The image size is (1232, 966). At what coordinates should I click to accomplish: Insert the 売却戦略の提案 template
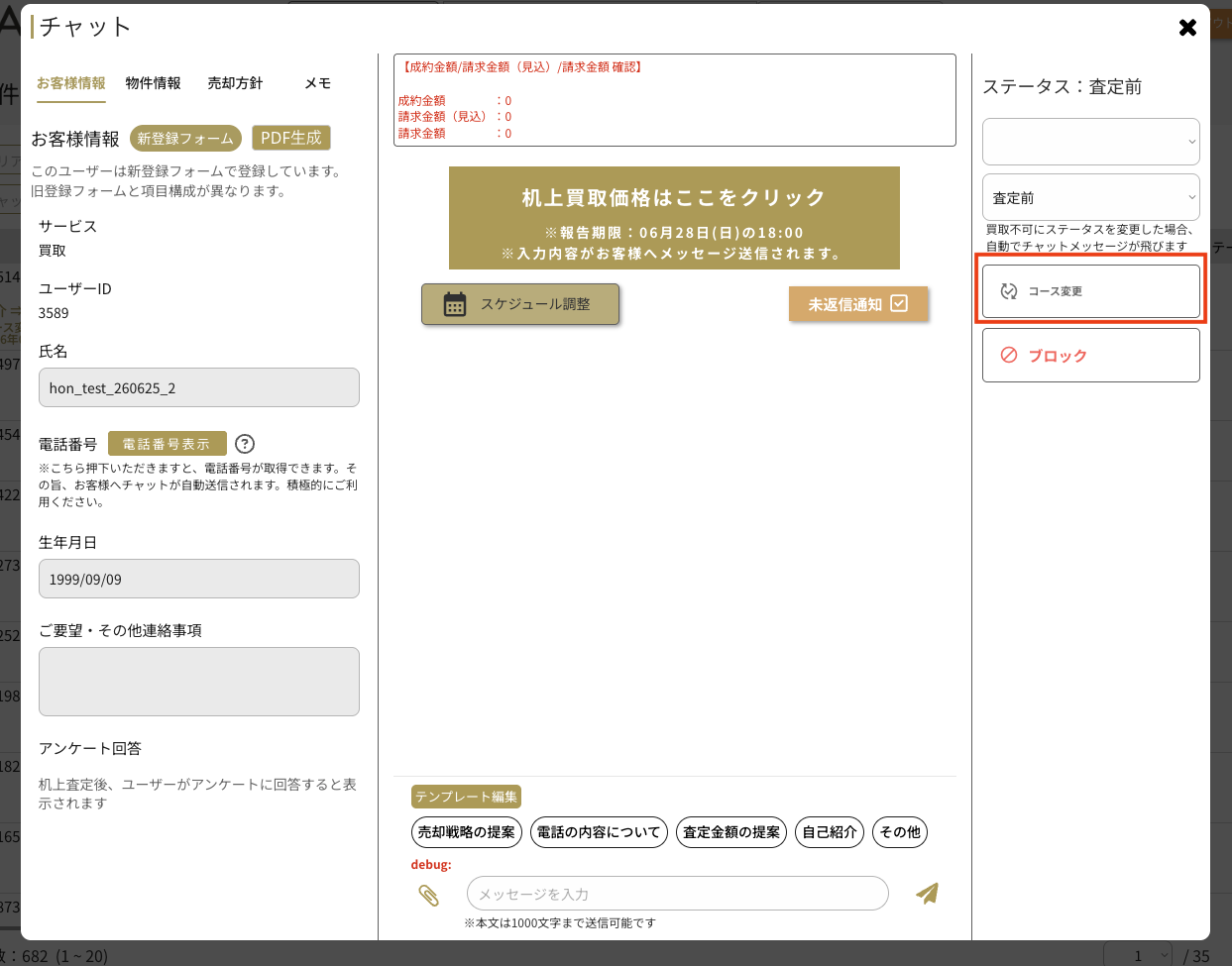(467, 832)
